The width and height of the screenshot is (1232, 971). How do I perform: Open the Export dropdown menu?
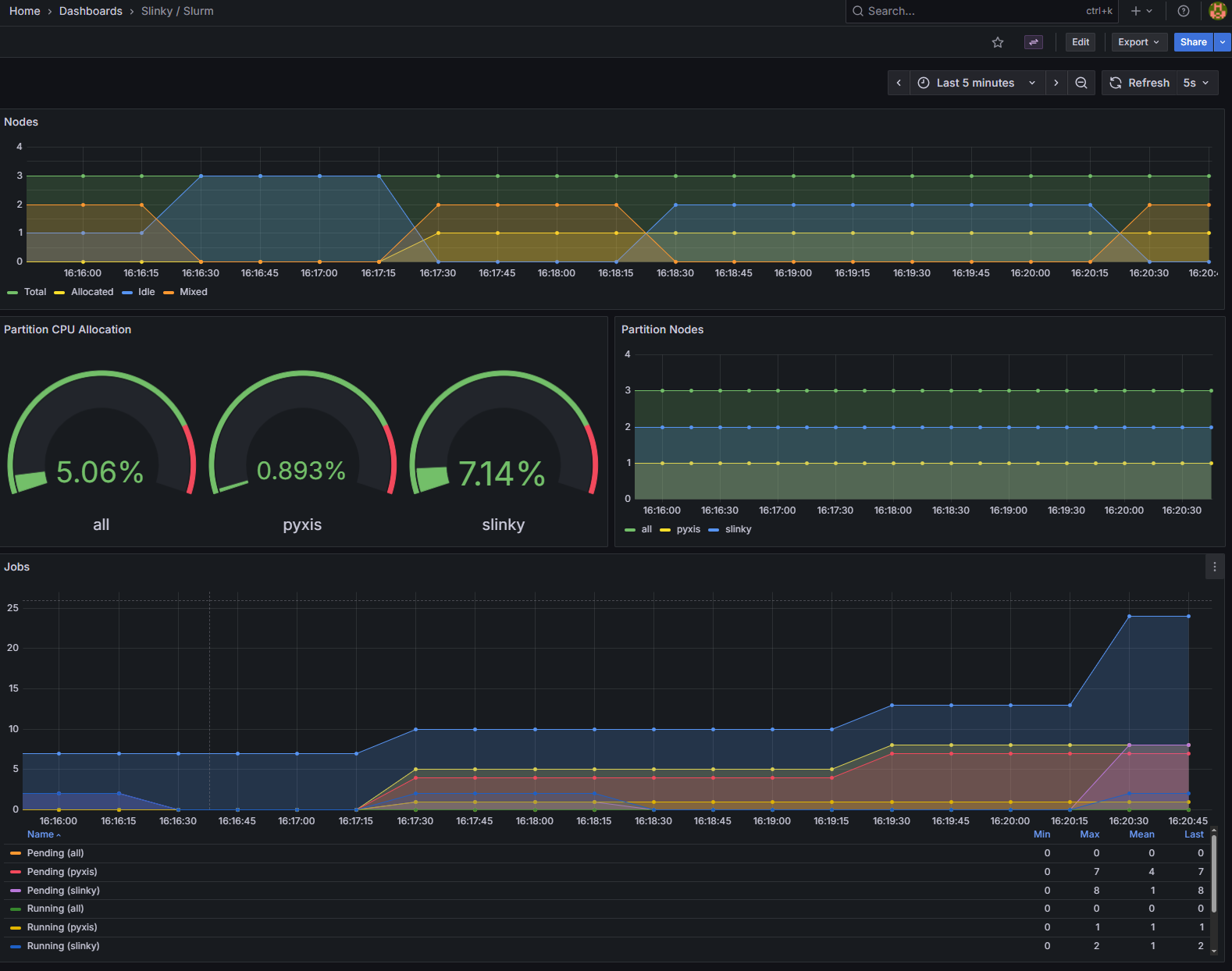pyautogui.click(x=1138, y=42)
